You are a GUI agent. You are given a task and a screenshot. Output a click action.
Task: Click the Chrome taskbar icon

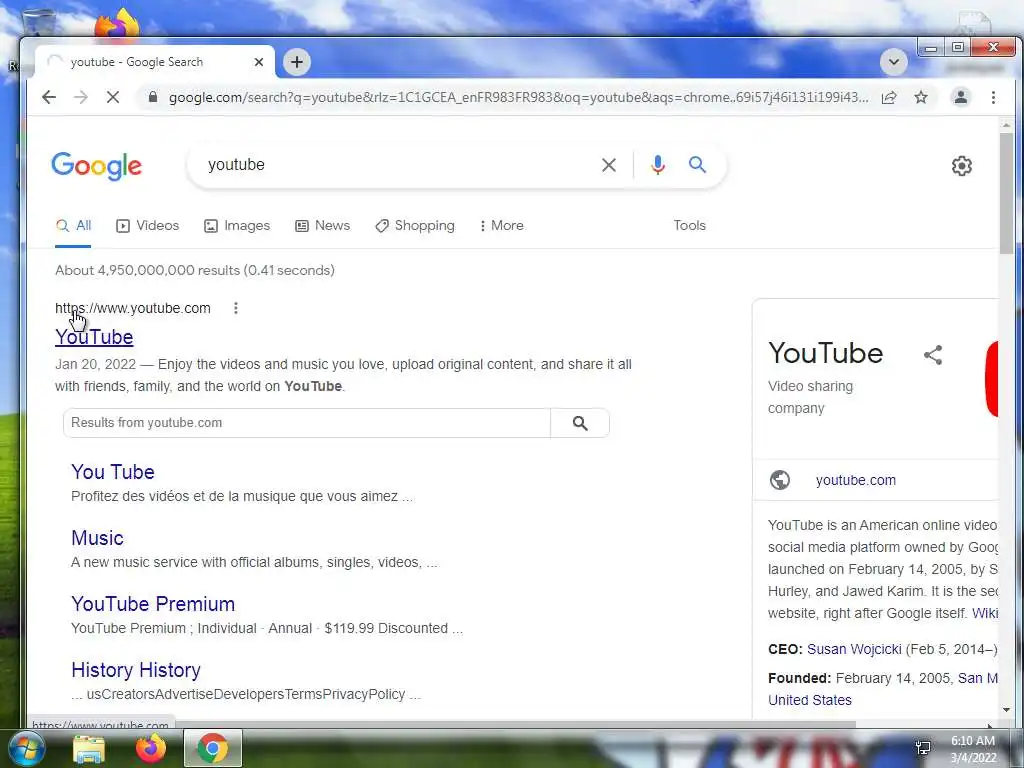213,748
